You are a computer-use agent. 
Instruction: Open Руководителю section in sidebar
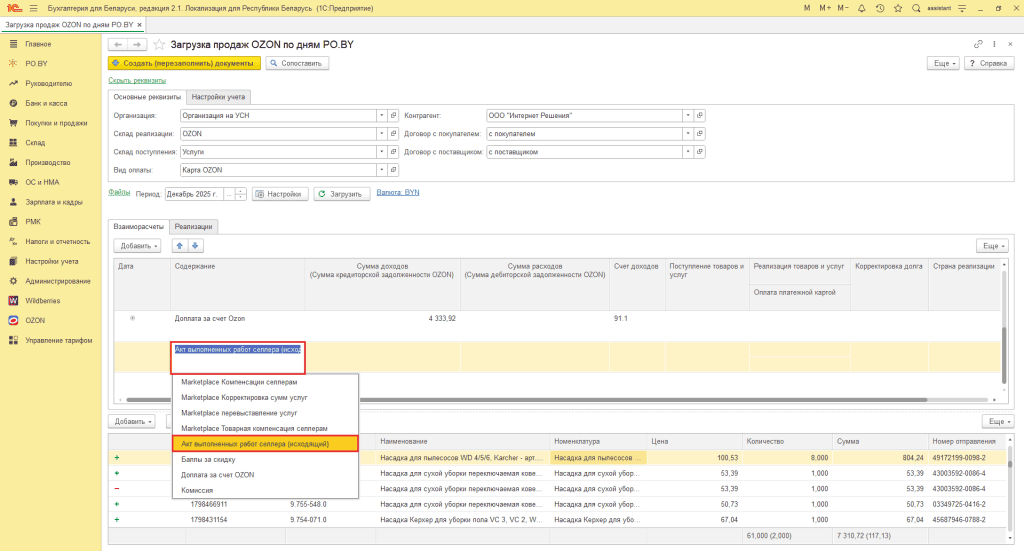48,84
